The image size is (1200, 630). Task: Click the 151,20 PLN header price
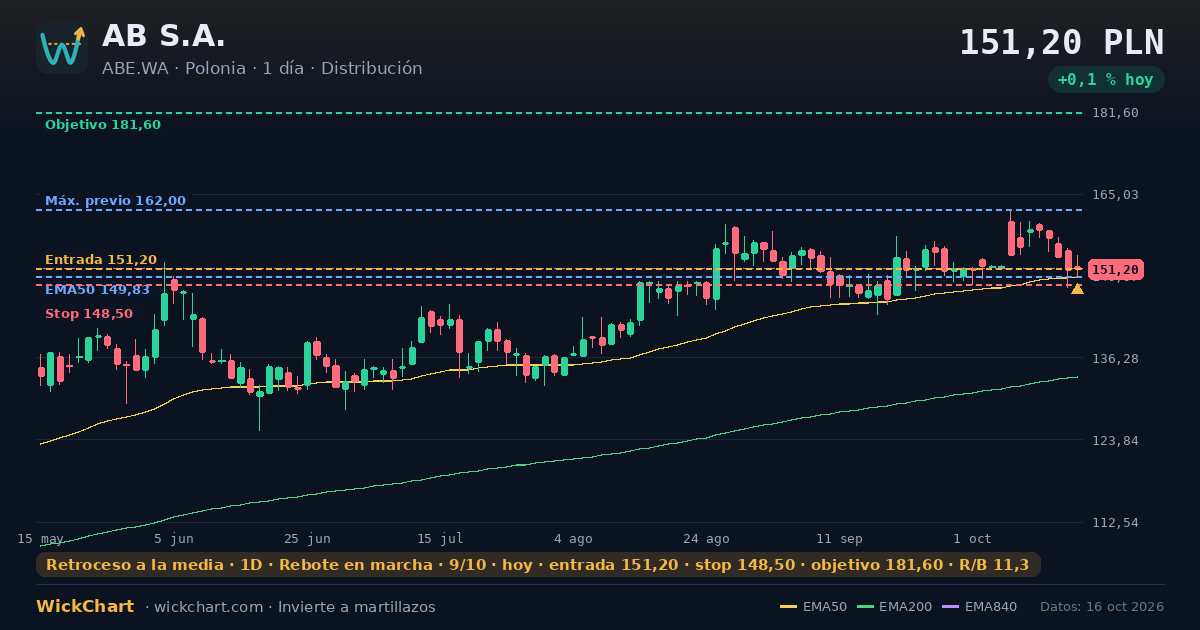click(x=1062, y=42)
